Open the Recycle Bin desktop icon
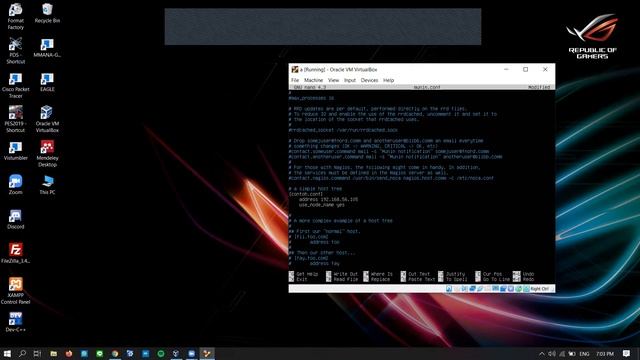The image size is (640, 360). coord(47,13)
